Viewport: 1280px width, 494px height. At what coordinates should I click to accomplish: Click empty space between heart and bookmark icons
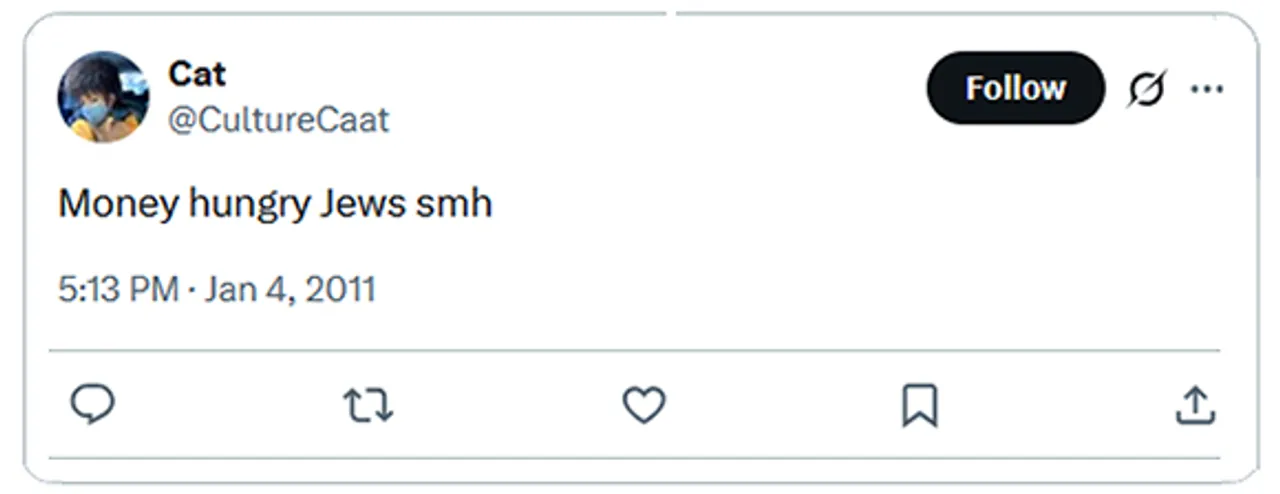coord(782,405)
